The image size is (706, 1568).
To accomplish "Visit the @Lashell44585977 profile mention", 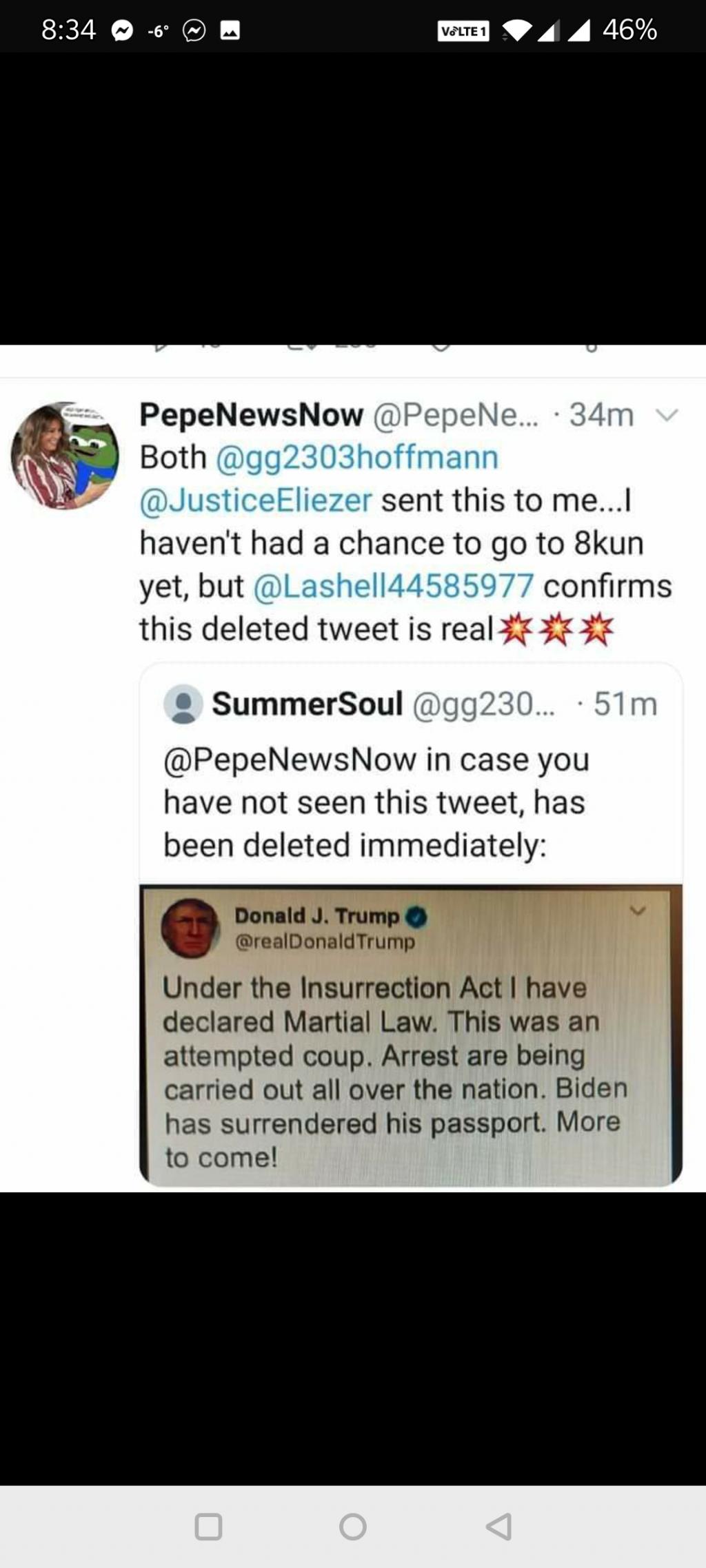I will click(x=394, y=586).
